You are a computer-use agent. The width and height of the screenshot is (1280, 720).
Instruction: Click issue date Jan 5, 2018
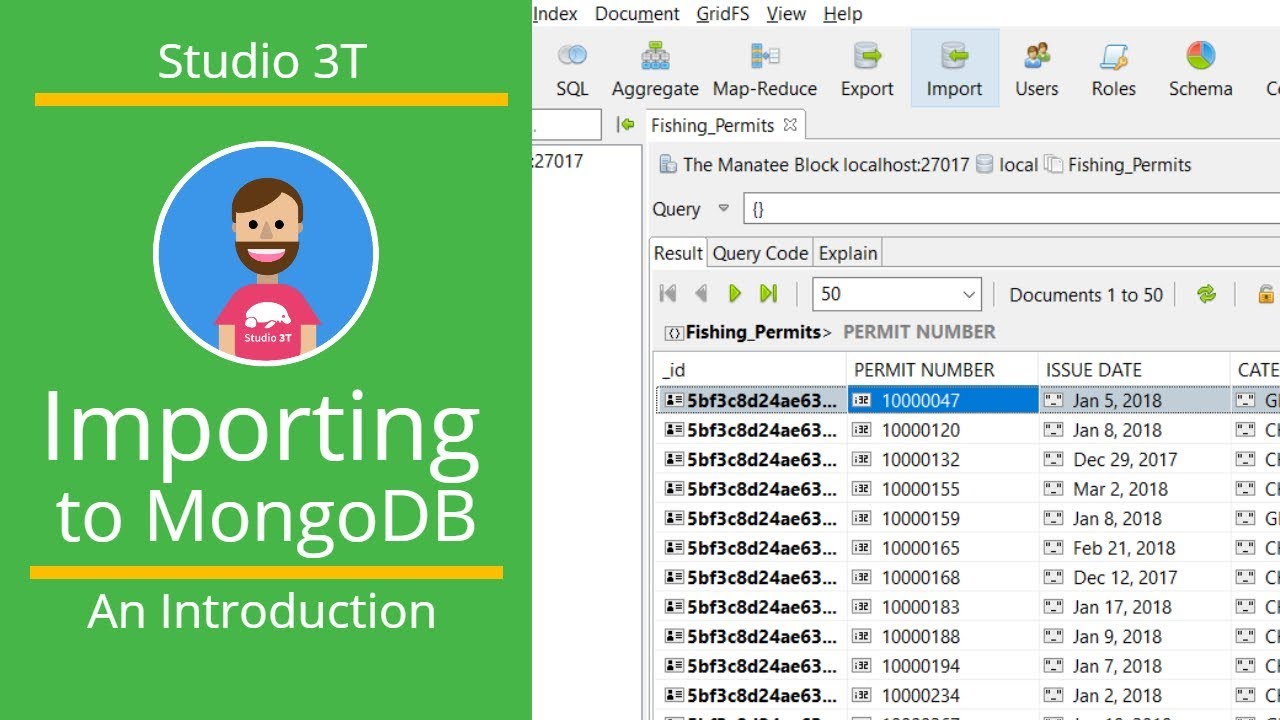click(1135, 400)
